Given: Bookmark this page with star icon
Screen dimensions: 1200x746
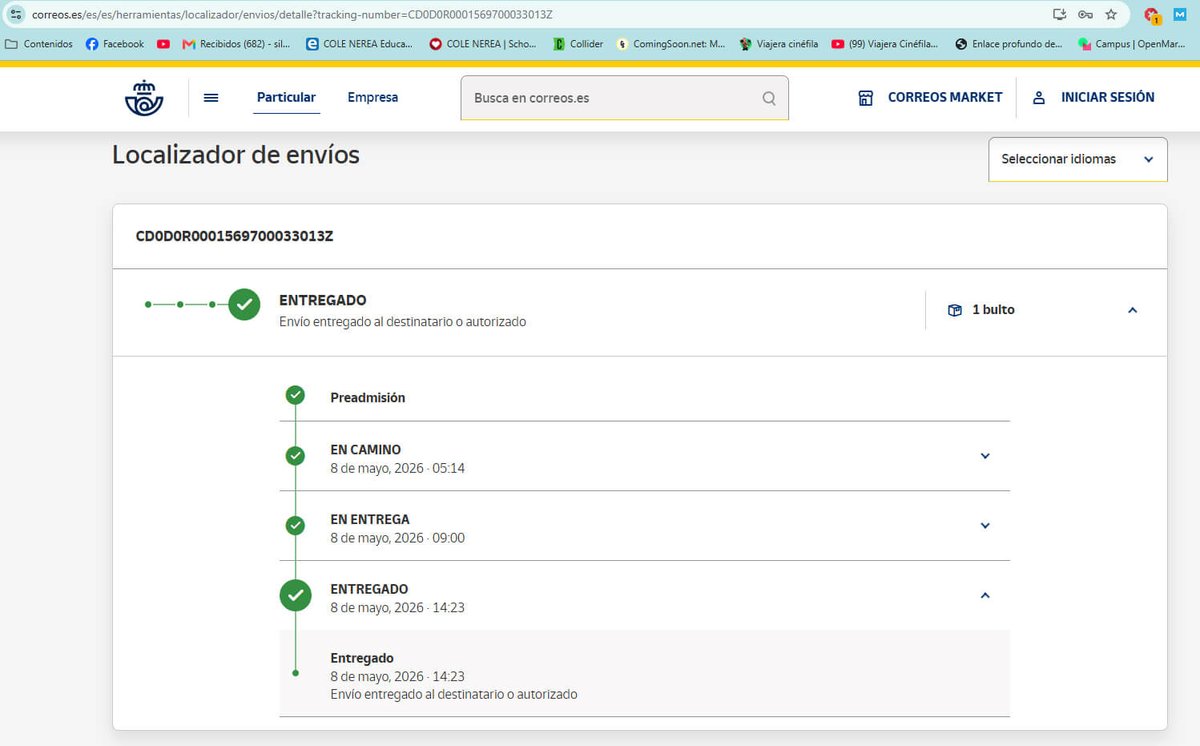Looking at the screenshot, I should pos(1111,14).
